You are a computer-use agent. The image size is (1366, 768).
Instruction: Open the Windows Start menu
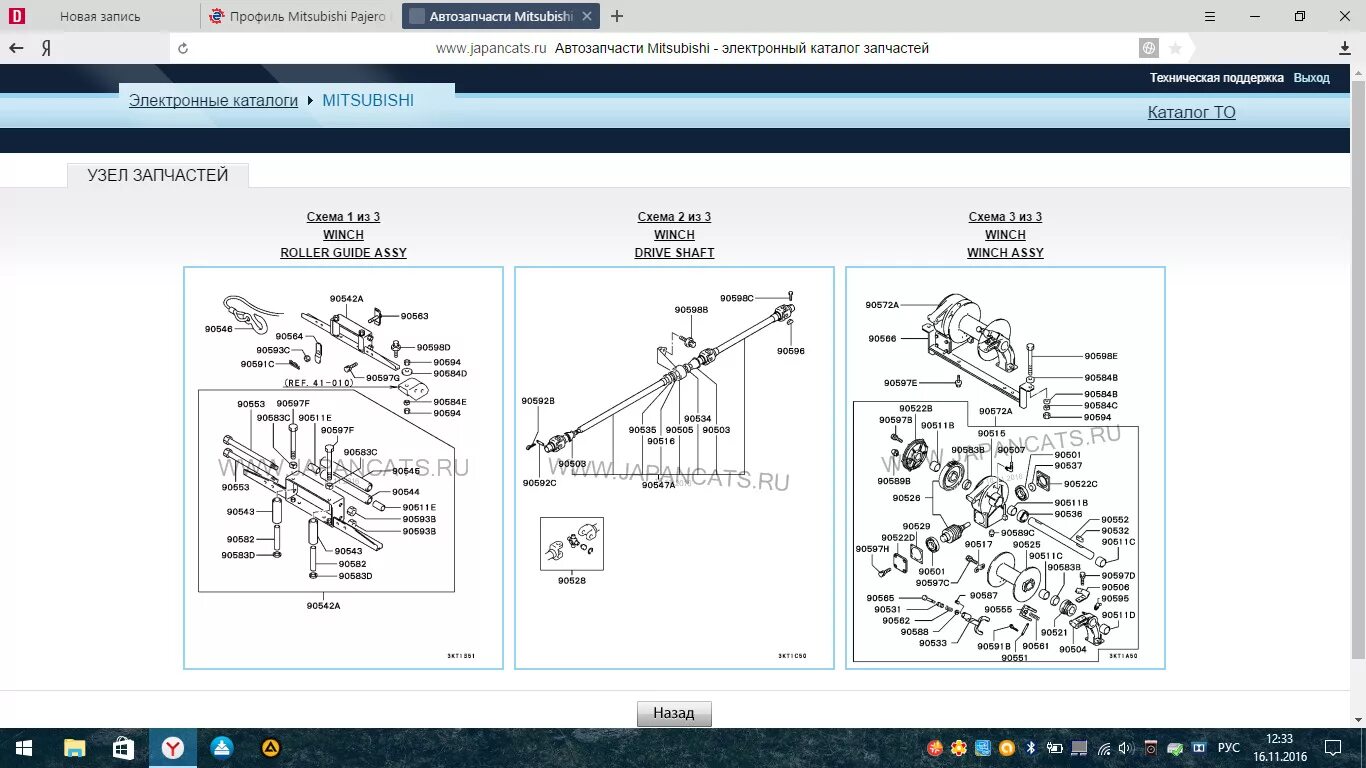[24, 748]
